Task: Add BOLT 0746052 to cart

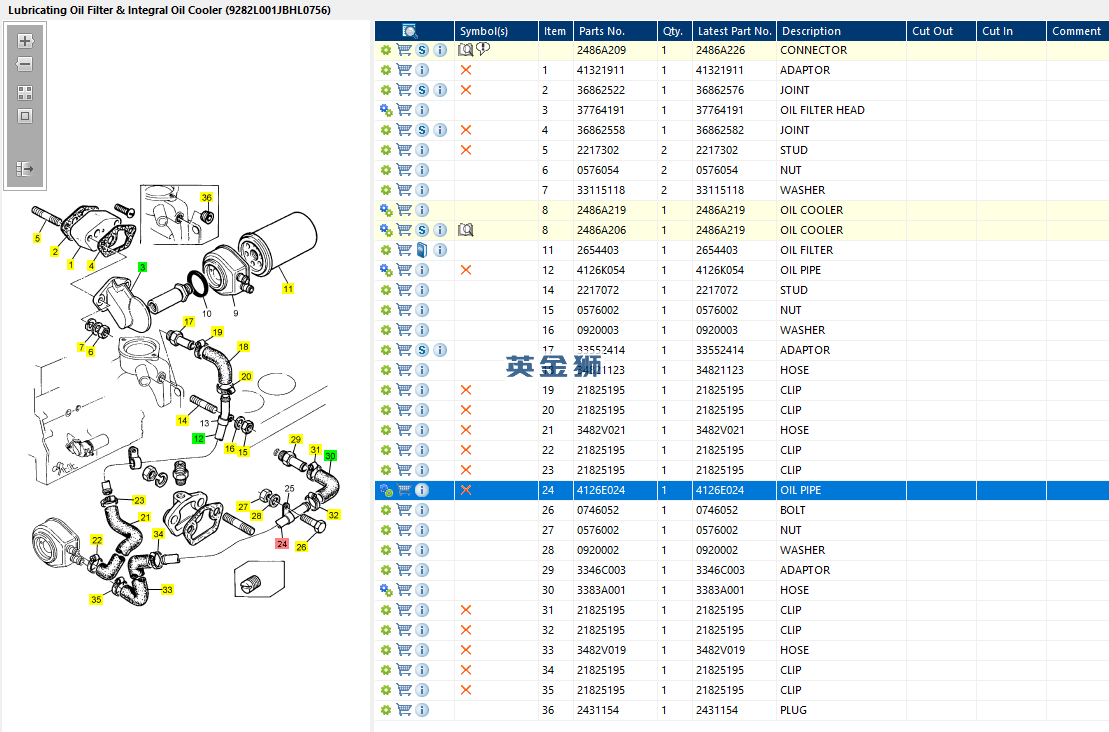Action: pyautogui.click(x=404, y=510)
